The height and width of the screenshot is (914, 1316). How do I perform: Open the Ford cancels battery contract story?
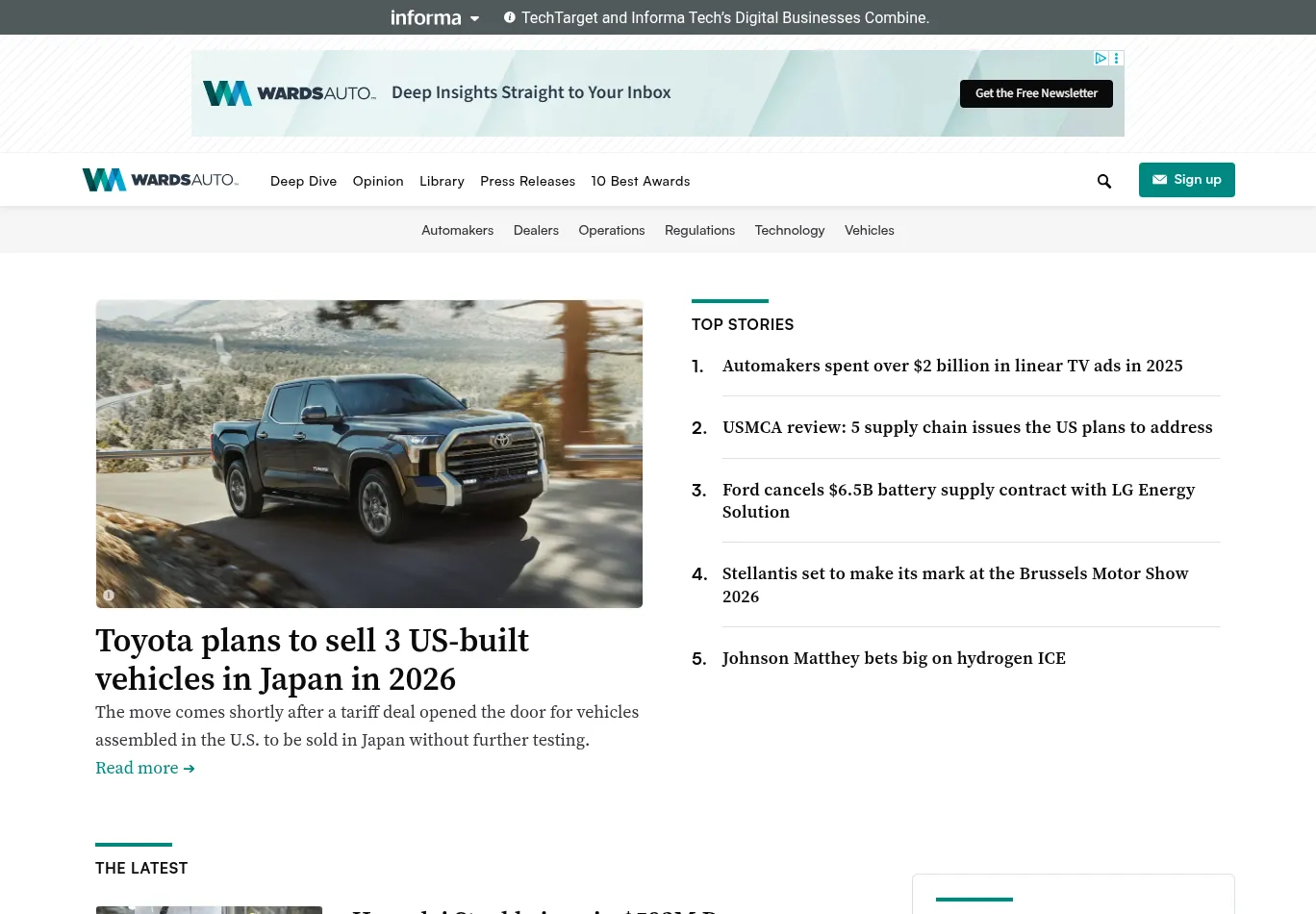pos(958,500)
